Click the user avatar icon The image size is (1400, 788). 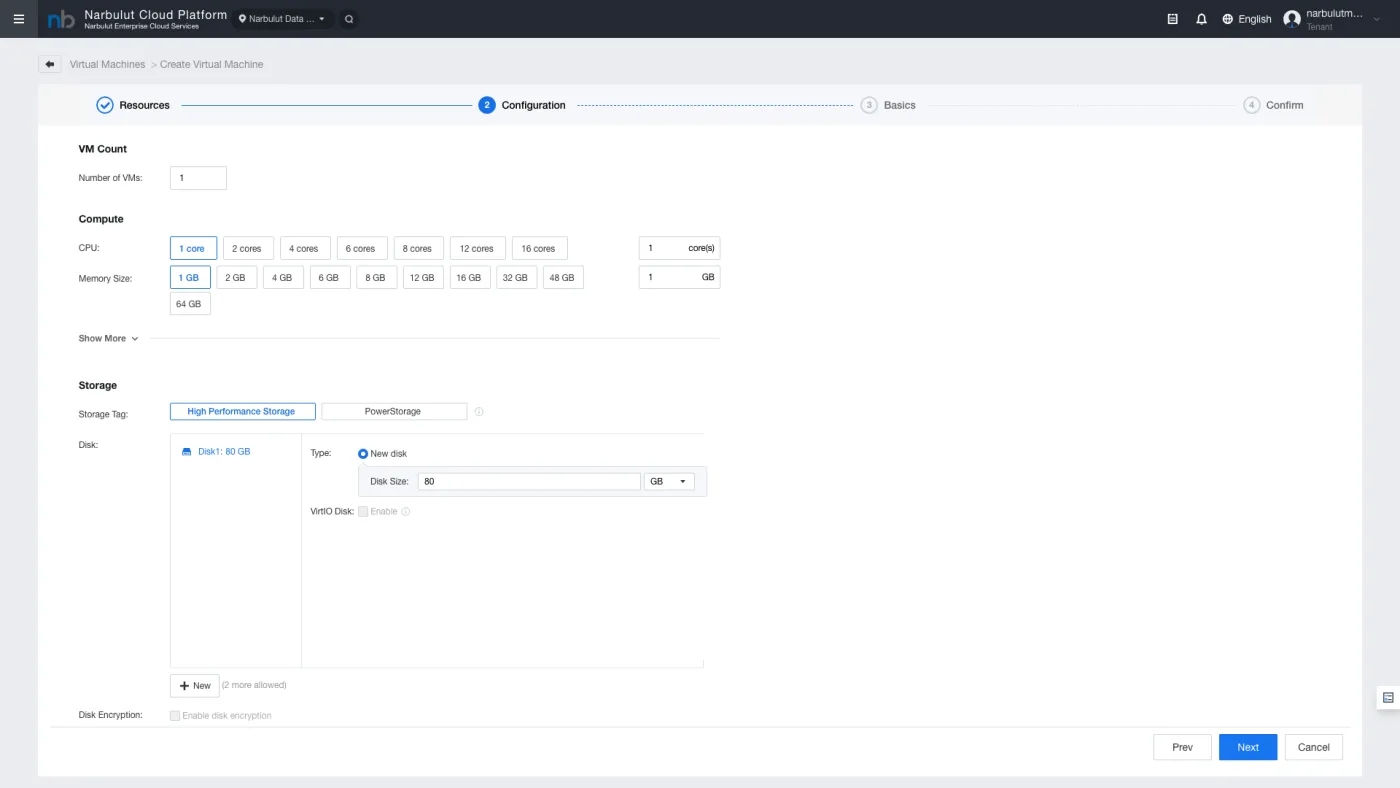[1292, 19]
